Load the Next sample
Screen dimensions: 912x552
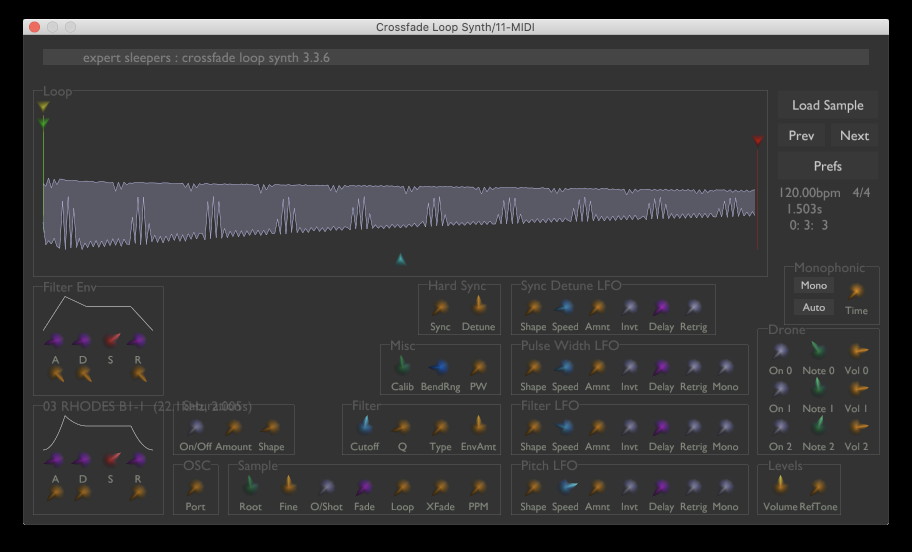click(x=854, y=136)
